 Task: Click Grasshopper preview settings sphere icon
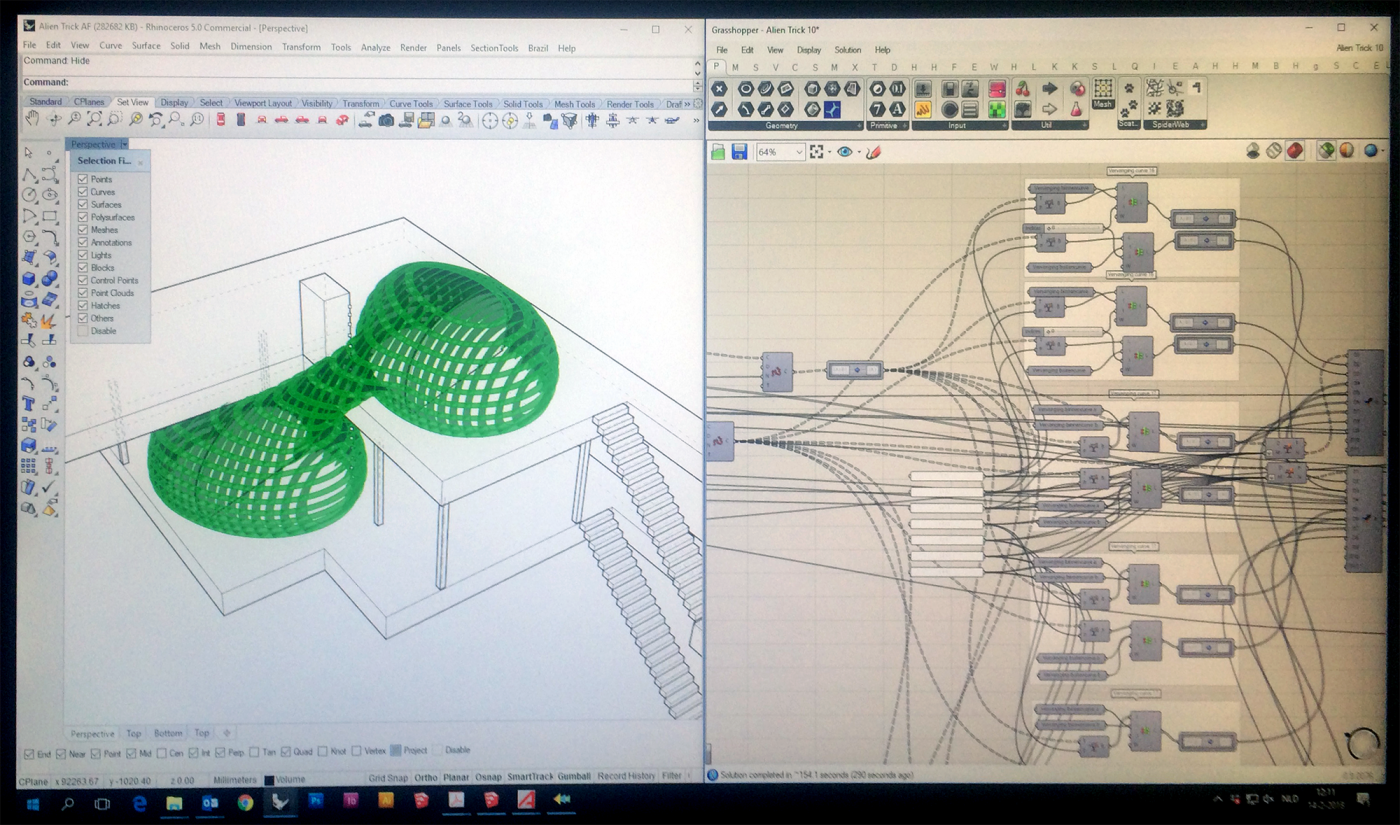pos(1370,151)
